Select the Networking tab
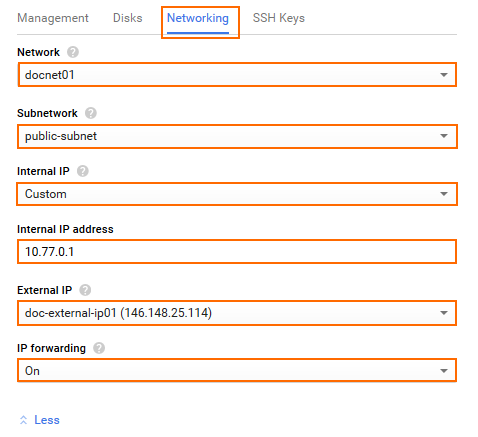The width and height of the screenshot is (478, 437). (198, 18)
